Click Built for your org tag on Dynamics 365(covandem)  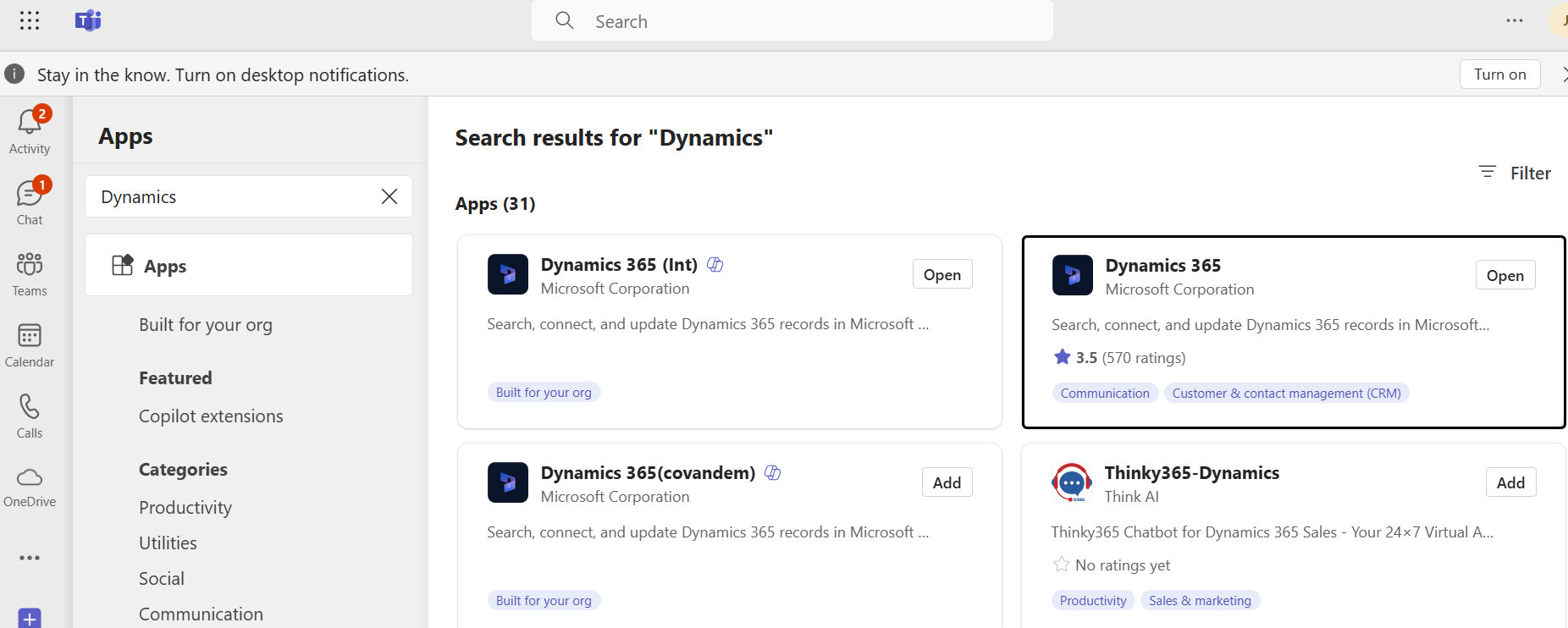point(544,600)
